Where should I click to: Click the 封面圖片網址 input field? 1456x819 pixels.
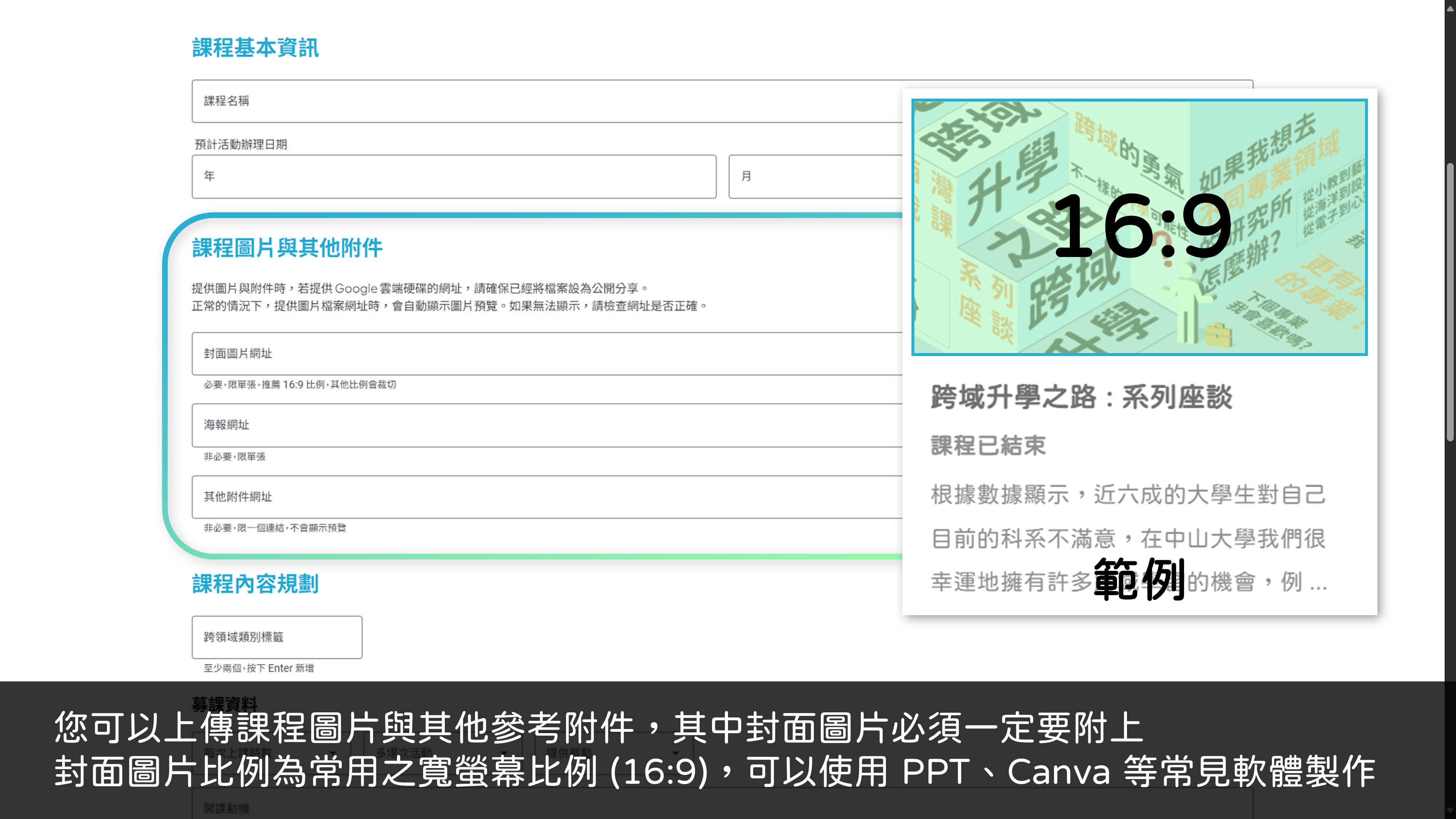tap(547, 354)
